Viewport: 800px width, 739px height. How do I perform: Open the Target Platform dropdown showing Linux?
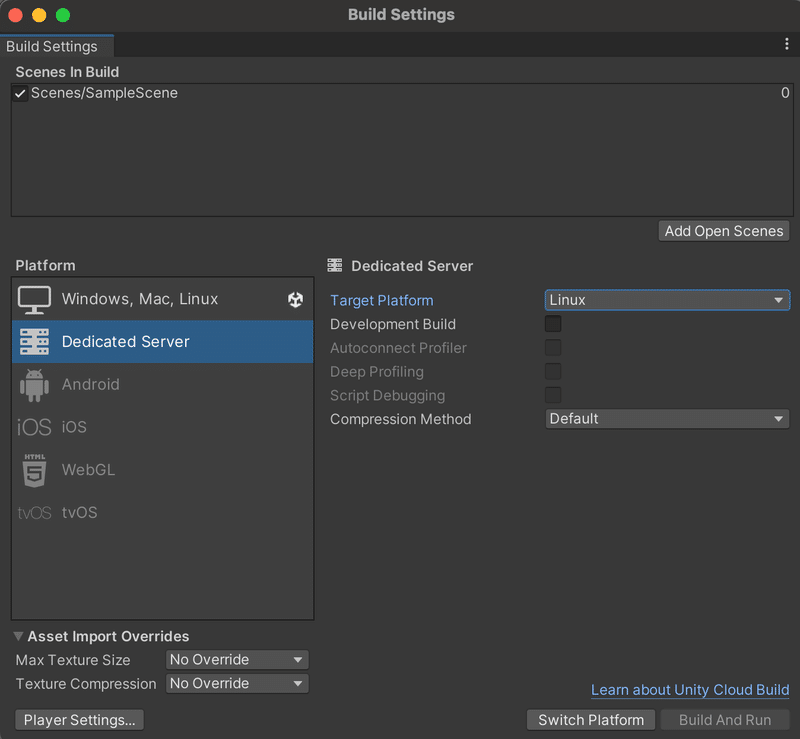(x=667, y=300)
